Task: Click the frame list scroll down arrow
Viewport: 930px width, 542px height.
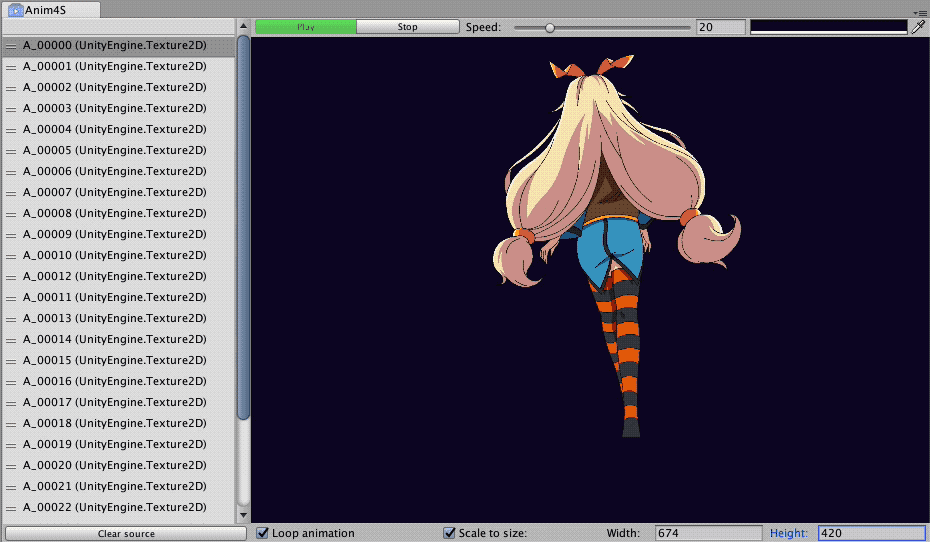Action: click(243, 516)
